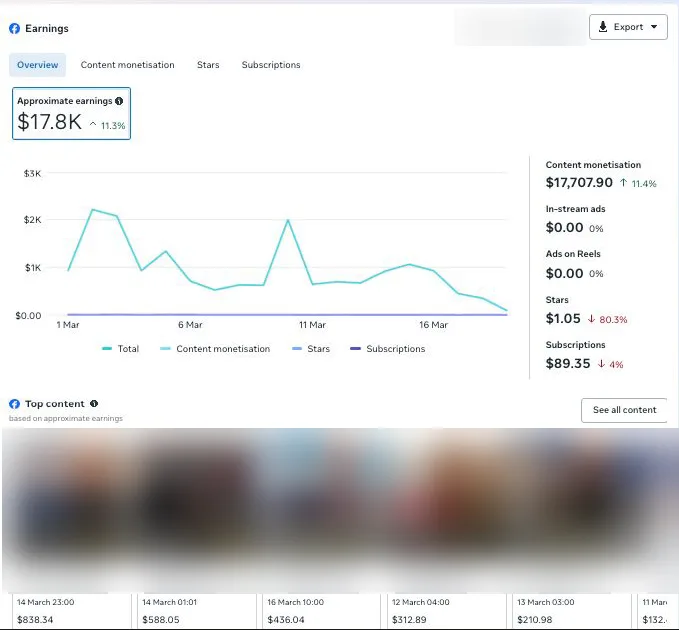679x630 pixels.
Task: Toggle Subscriptions series in chart legend
Action: pyautogui.click(x=388, y=349)
